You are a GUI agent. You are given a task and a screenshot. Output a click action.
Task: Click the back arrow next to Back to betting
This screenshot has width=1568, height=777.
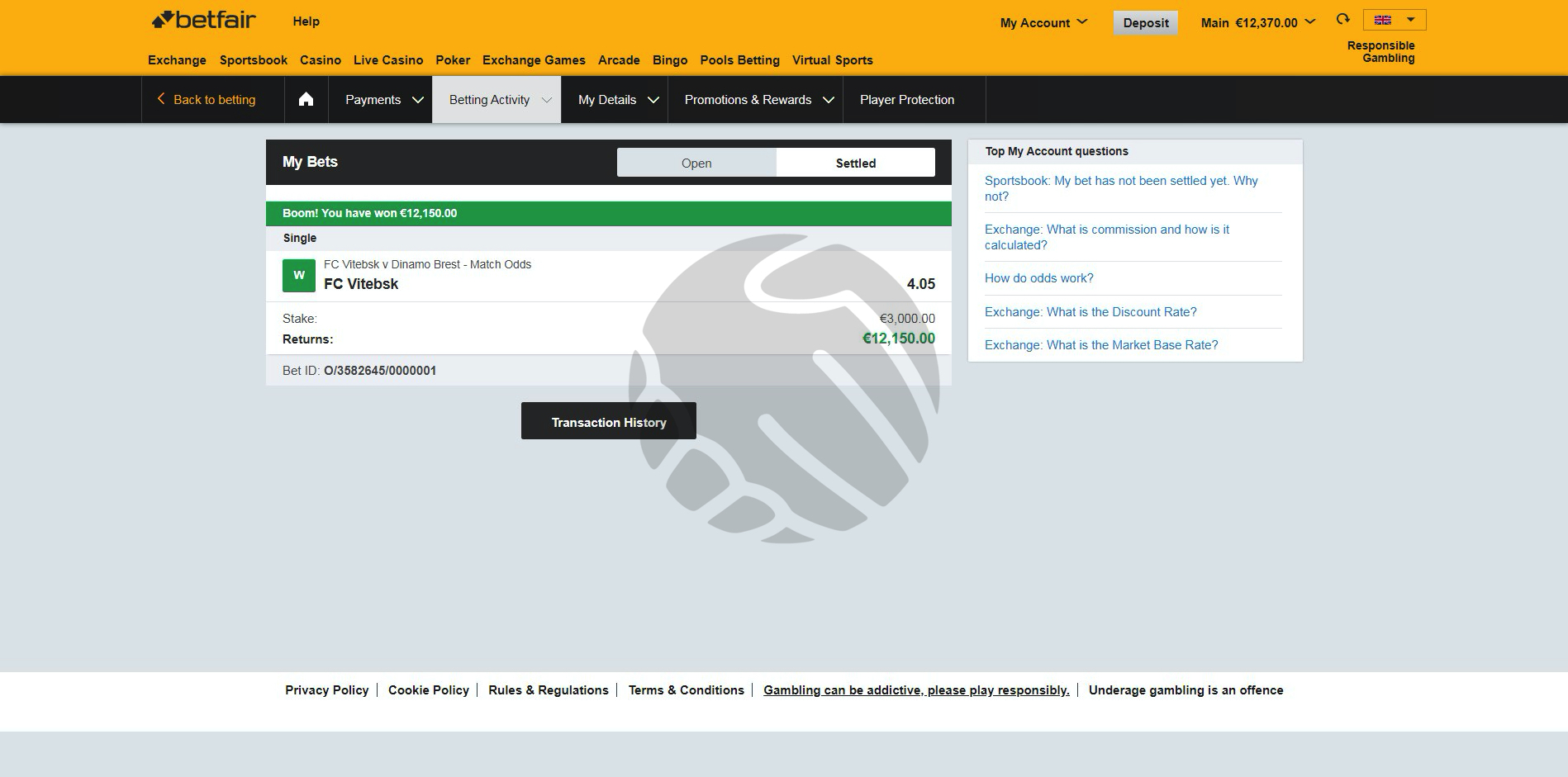pos(161,99)
